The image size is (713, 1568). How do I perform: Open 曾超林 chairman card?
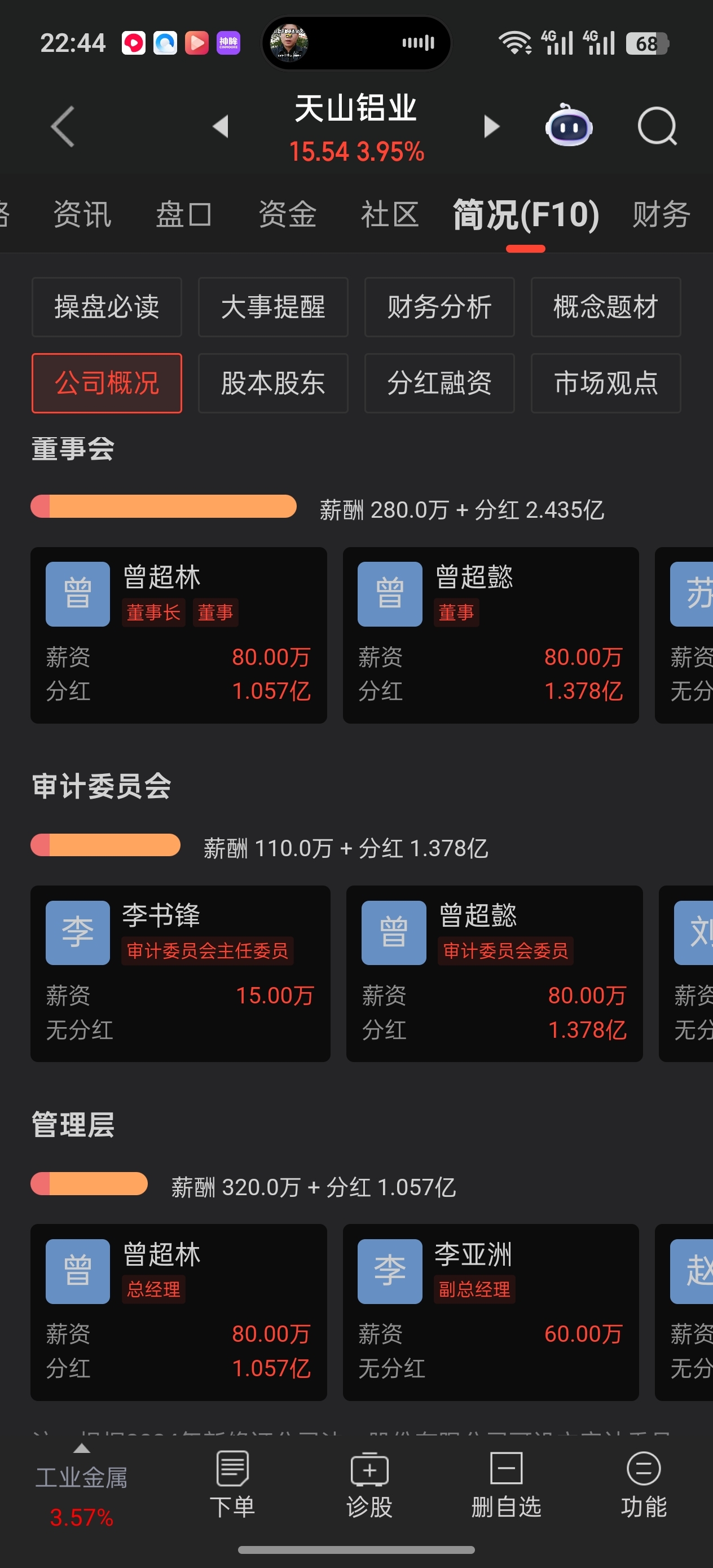click(x=178, y=635)
